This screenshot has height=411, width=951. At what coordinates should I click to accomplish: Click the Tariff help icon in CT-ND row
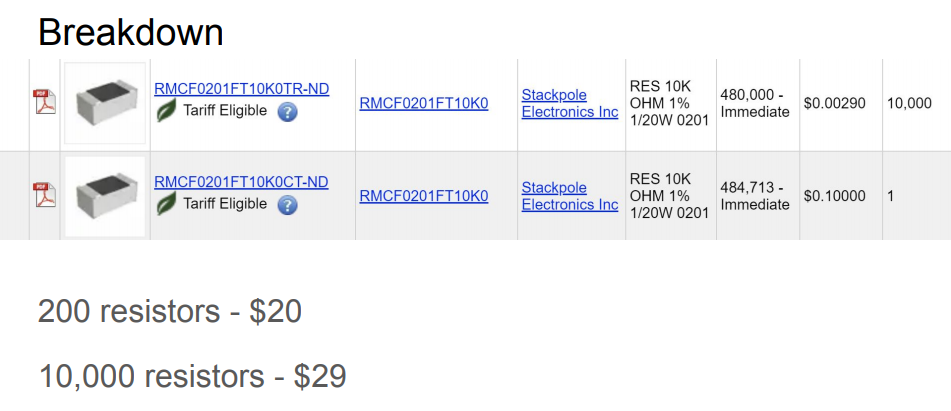coord(287,205)
